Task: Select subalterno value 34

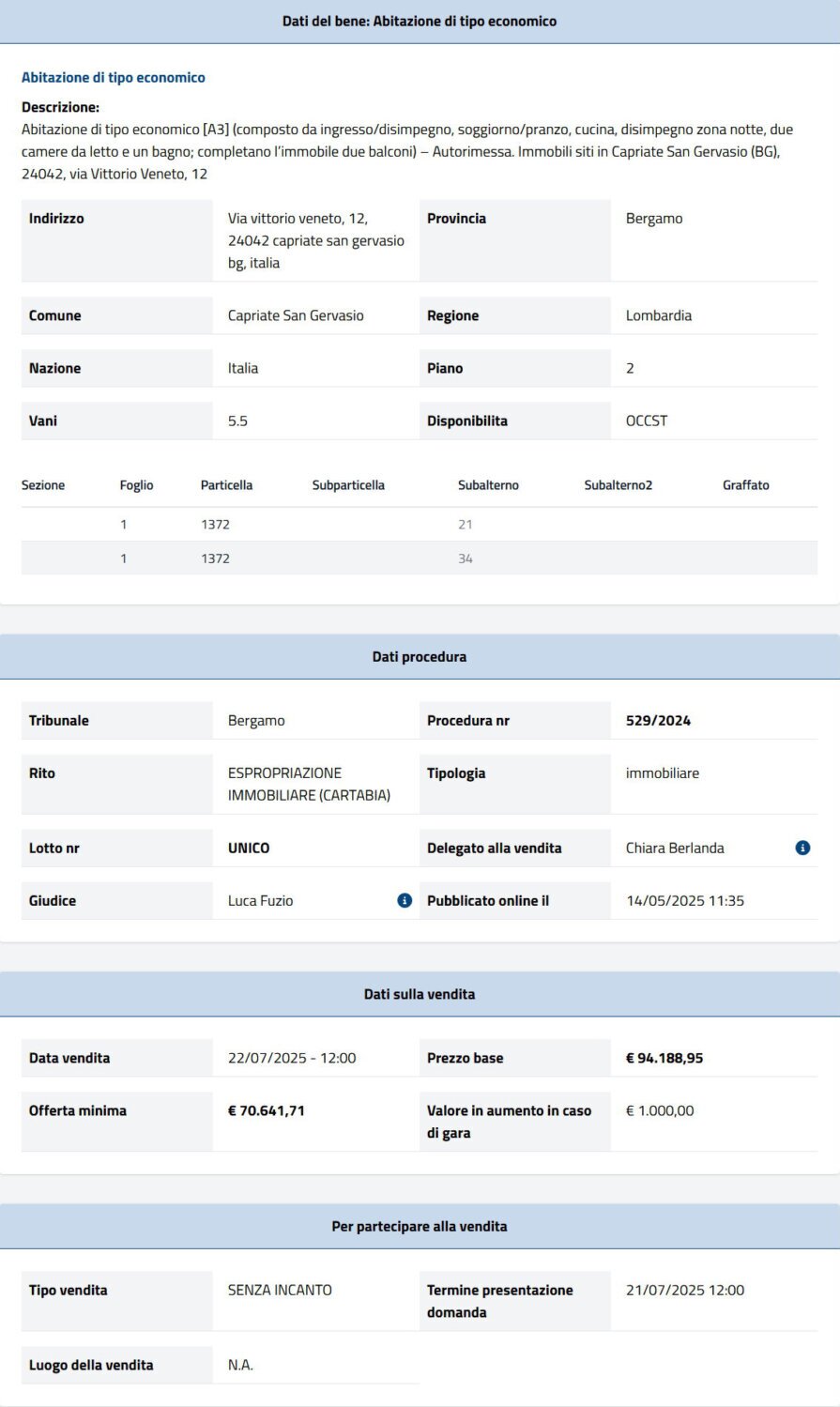Action: pos(466,558)
